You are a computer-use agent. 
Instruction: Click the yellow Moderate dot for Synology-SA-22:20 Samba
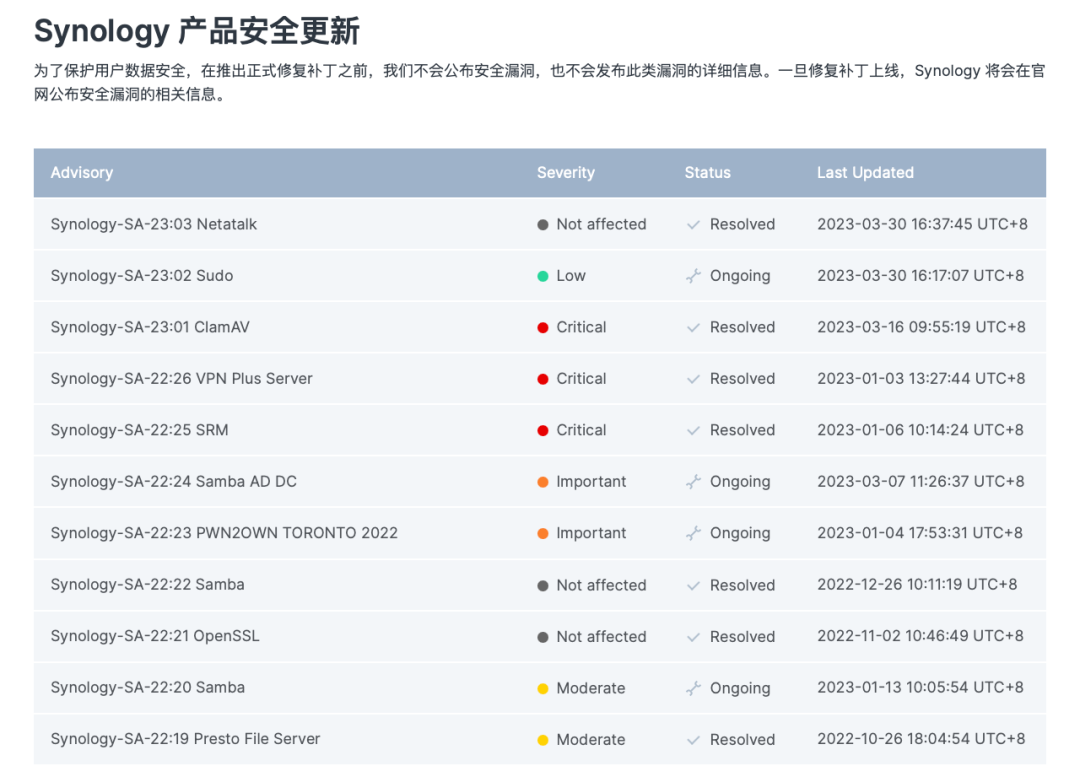tap(541, 688)
